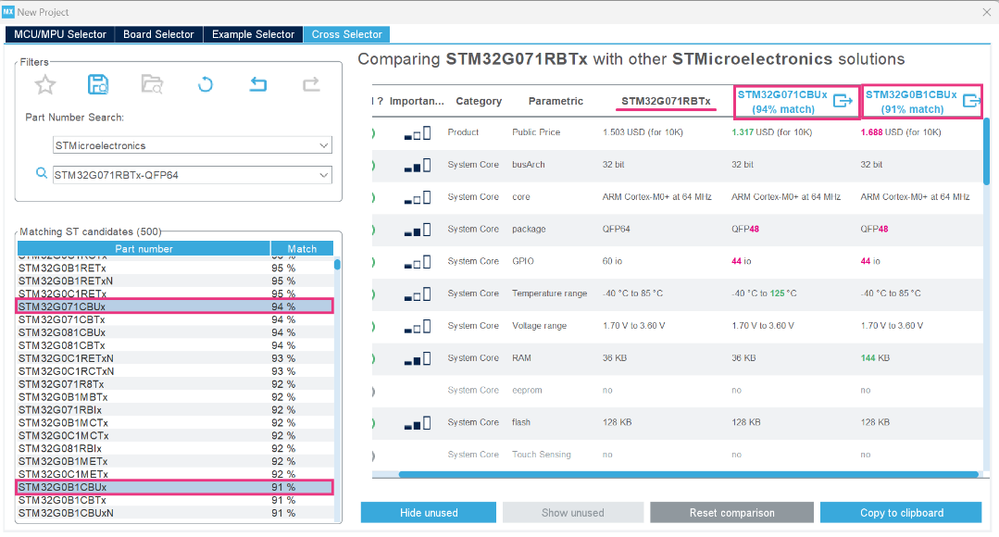This screenshot has height=537, width=999.
Task: Click the Hide unused button
Action: [x=428, y=512]
